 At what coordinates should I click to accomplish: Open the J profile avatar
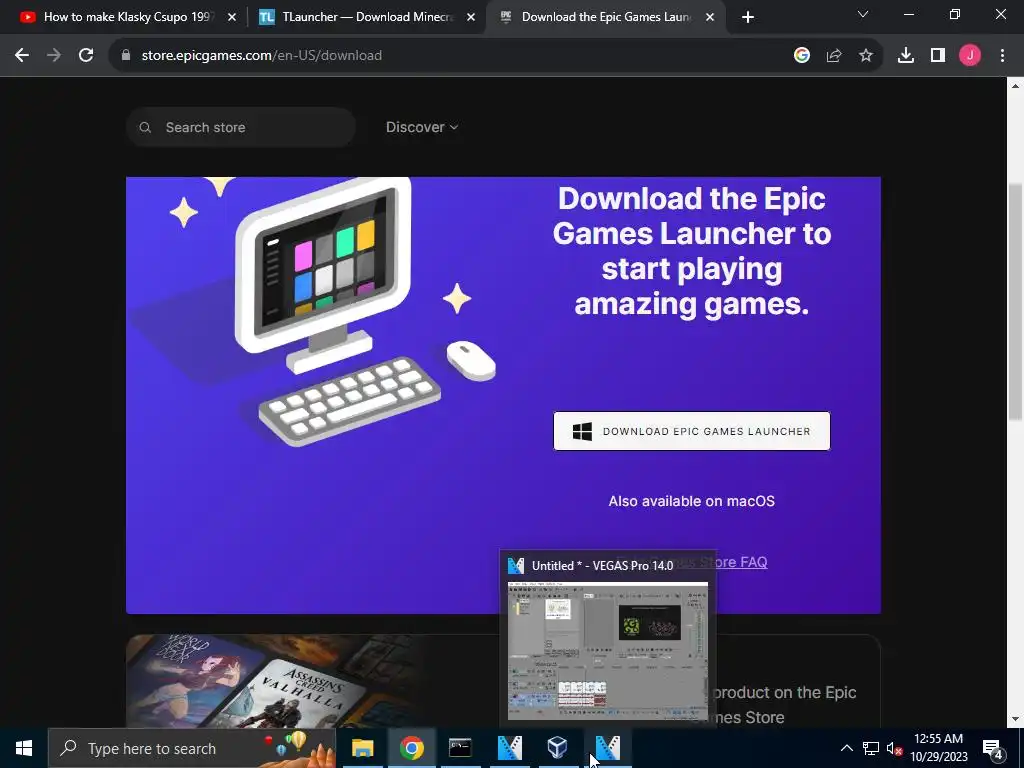(970, 56)
